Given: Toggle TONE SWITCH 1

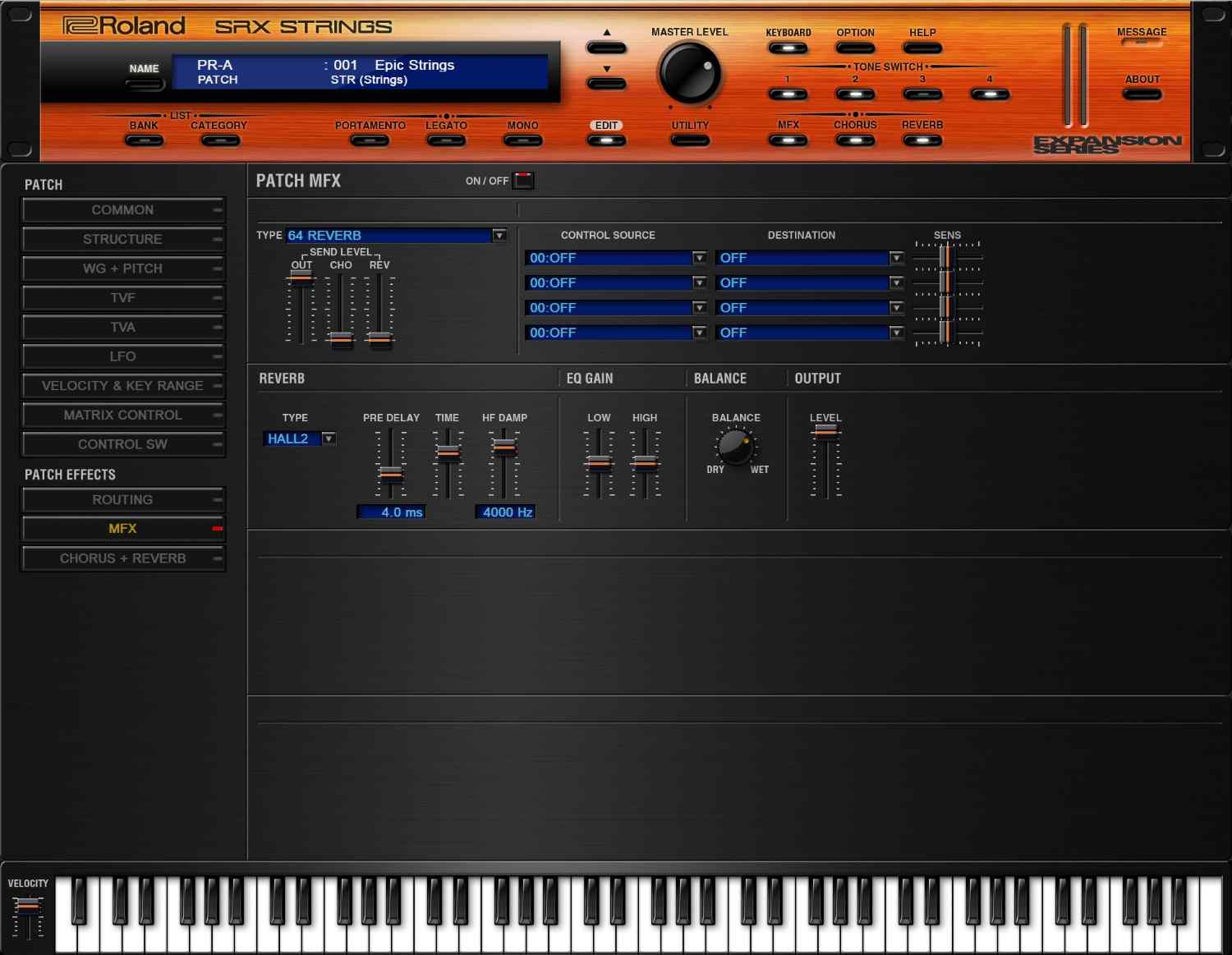Looking at the screenshot, I should (788, 94).
